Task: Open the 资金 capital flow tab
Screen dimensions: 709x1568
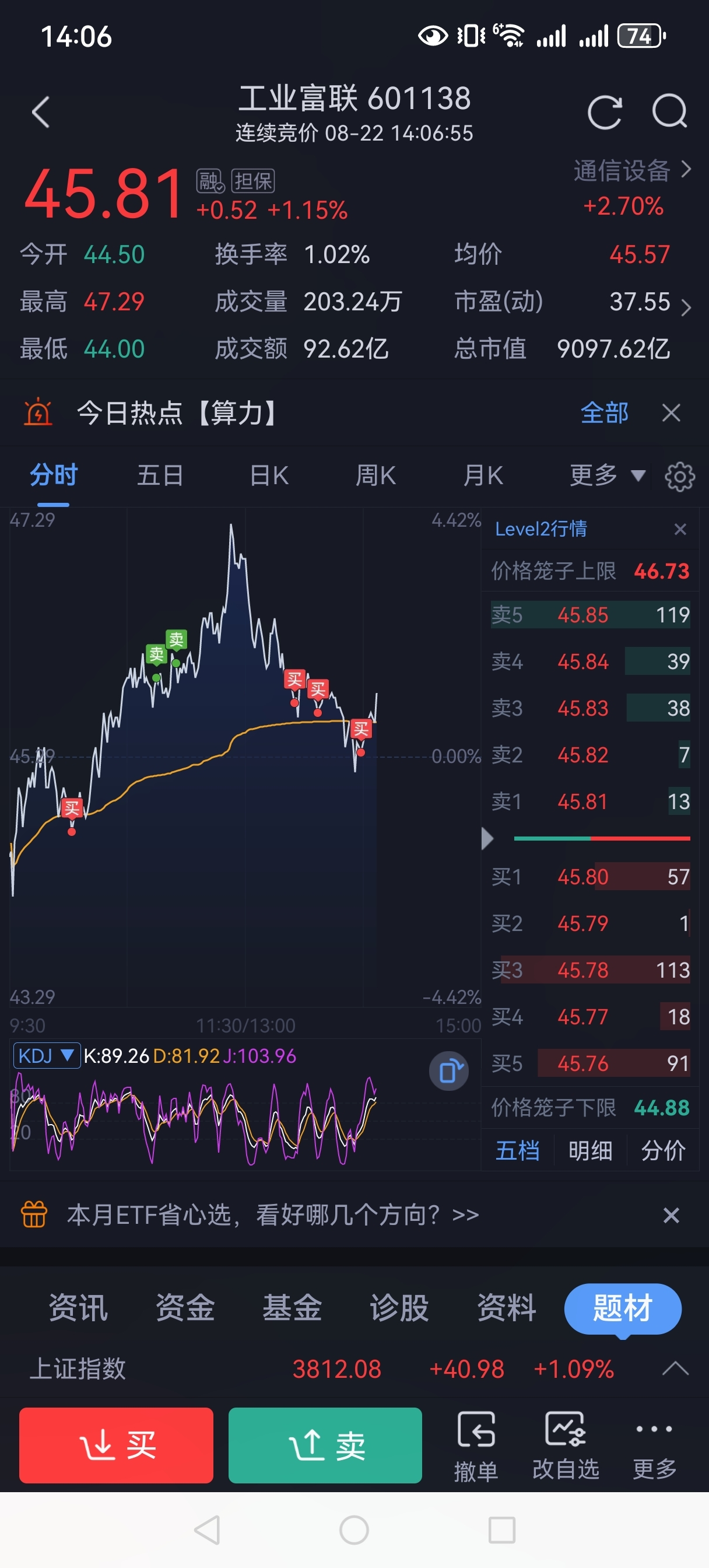Action: pyautogui.click(x=185, y=1307)
